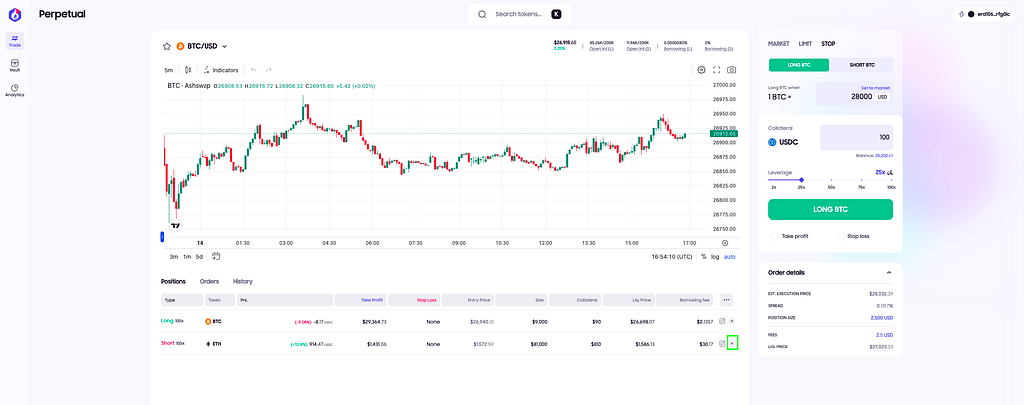Image resolution: width=1024 pixels, height=405 pixels.
Task: Select the LIMIT order tab
Action: (805, 44)
